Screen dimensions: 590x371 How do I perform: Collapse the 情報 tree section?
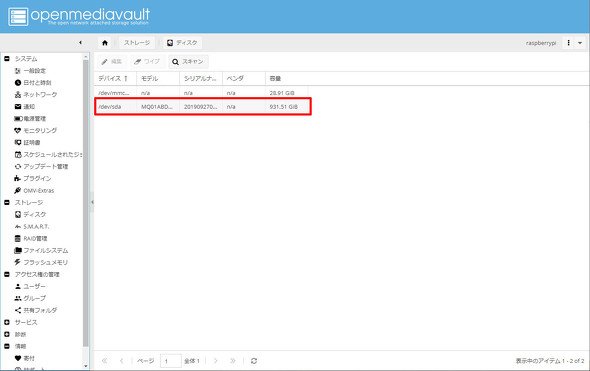(7, 346)
